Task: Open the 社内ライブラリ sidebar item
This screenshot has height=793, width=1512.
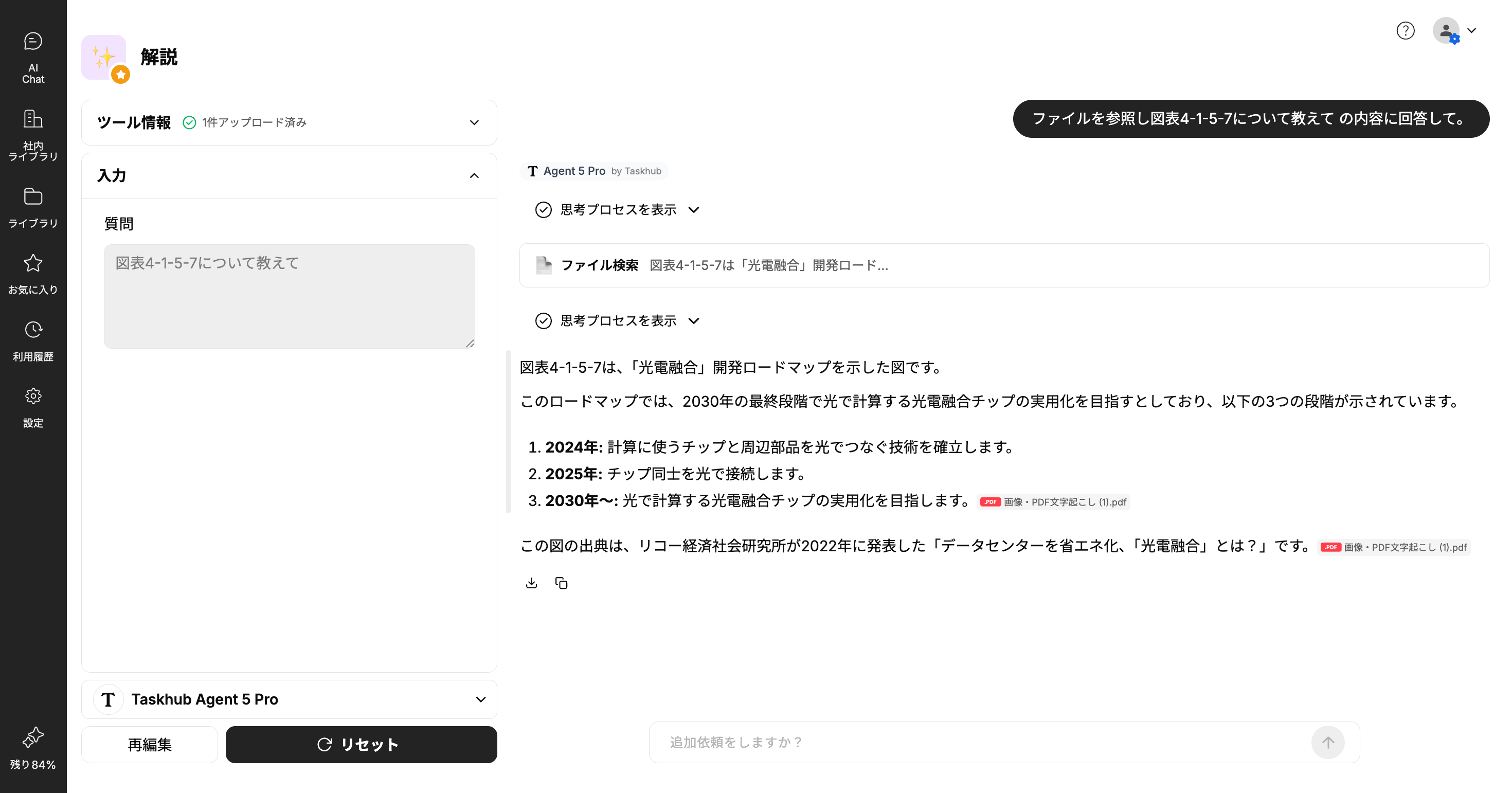Action: [33, 134]
